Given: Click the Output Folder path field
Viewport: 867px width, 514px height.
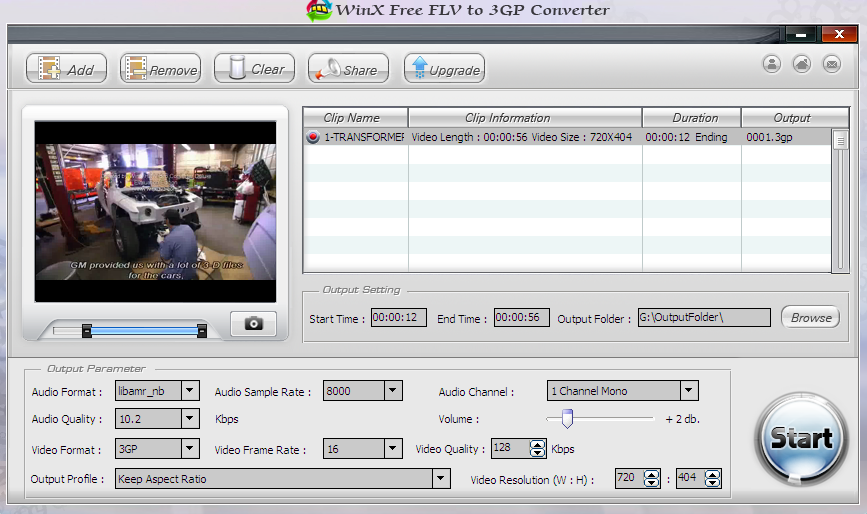Looking at the screenshot, I should pyautogui.click(x=704, y=317).
